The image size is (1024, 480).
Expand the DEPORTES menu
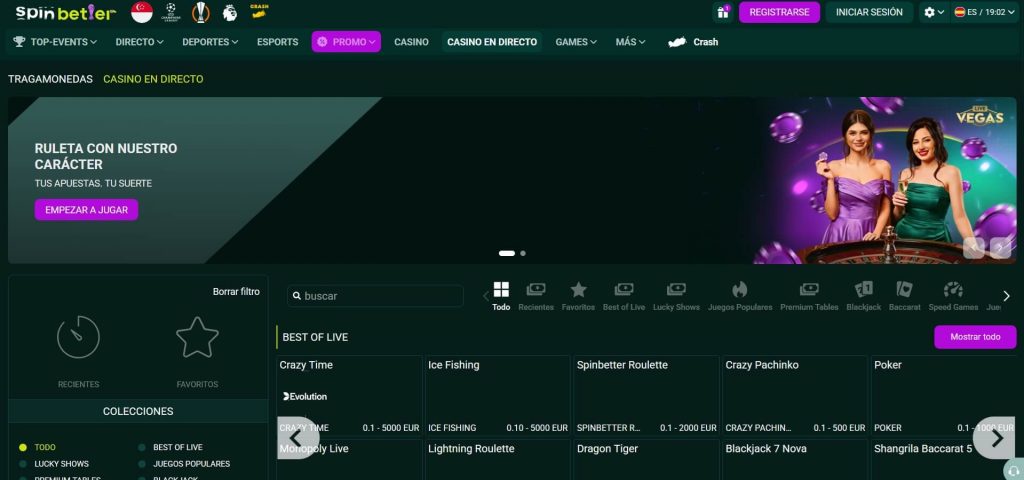210,42
